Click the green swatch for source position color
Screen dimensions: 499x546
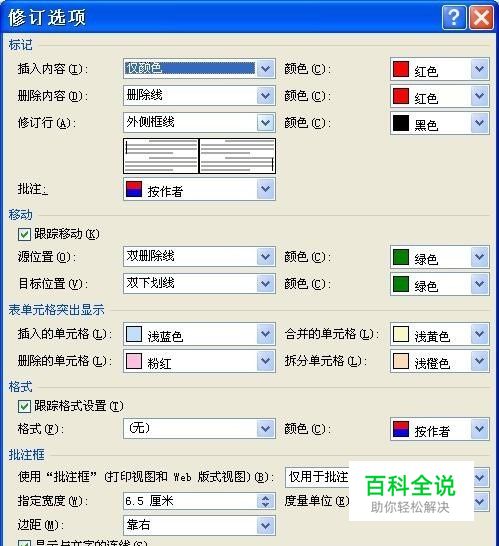coord(400,257)
